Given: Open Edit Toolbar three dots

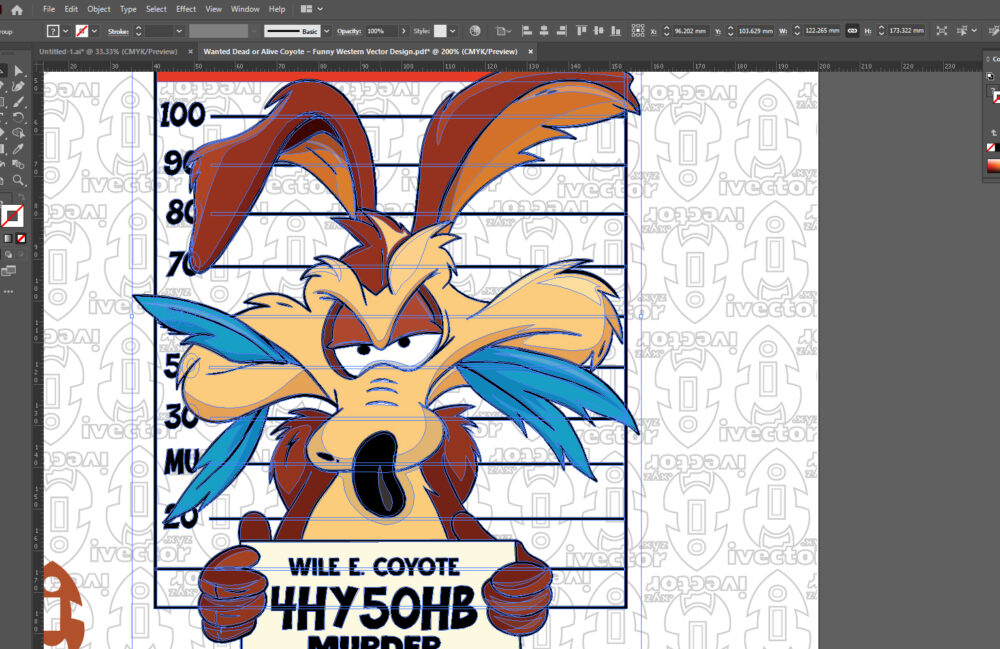Looking at the screenshot, I should pos(8,291).
